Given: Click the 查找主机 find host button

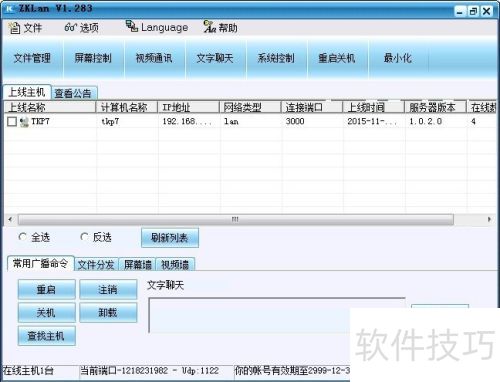Looking at the screenshot, I should tap(46, 336).
